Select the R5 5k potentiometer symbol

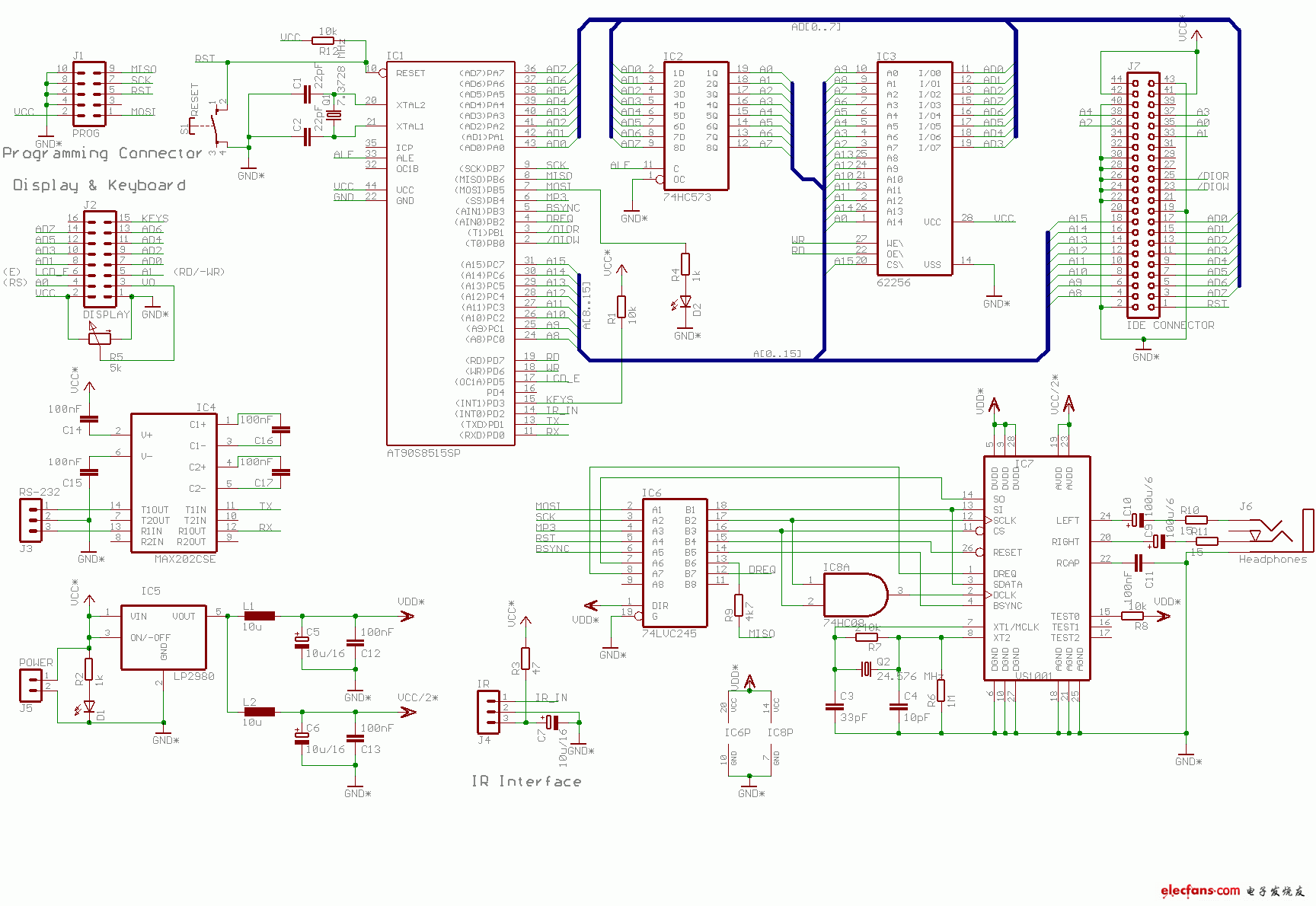100,338
